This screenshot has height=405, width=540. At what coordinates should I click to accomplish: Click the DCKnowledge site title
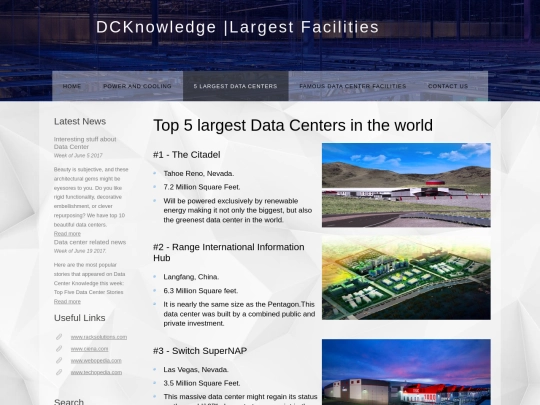237,27
